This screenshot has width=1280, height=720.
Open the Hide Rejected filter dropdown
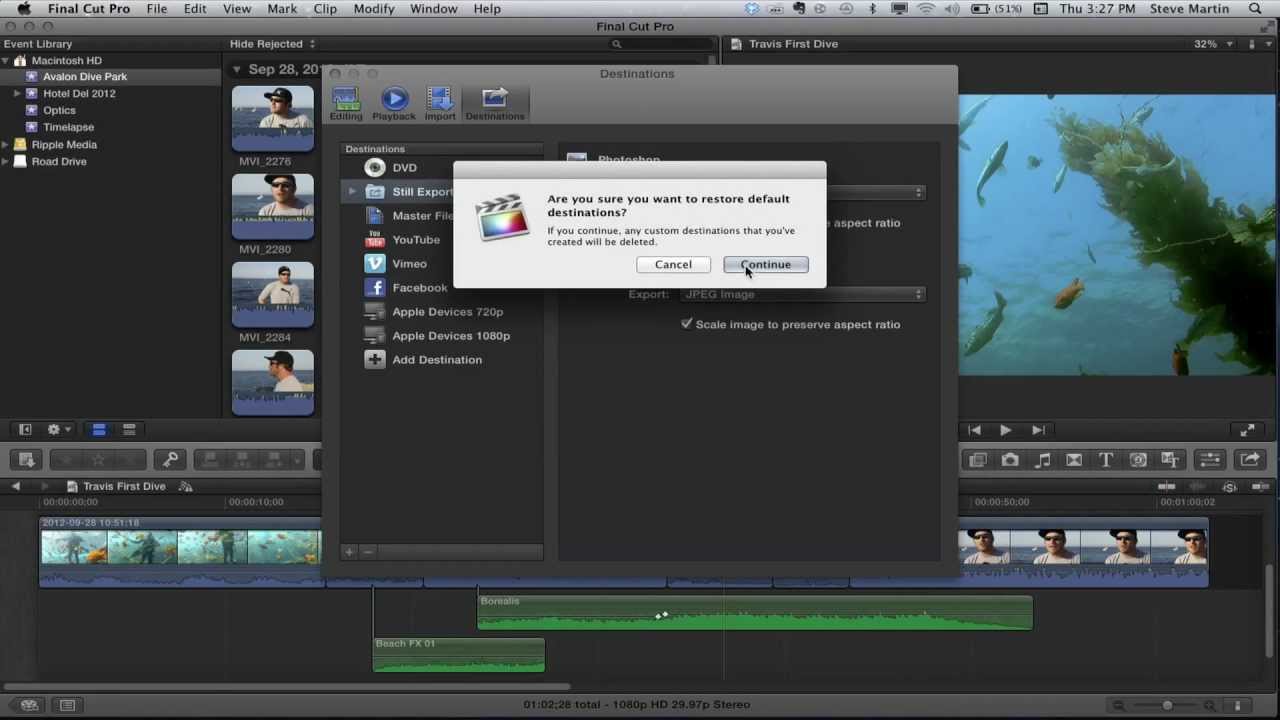click(272, 44)
